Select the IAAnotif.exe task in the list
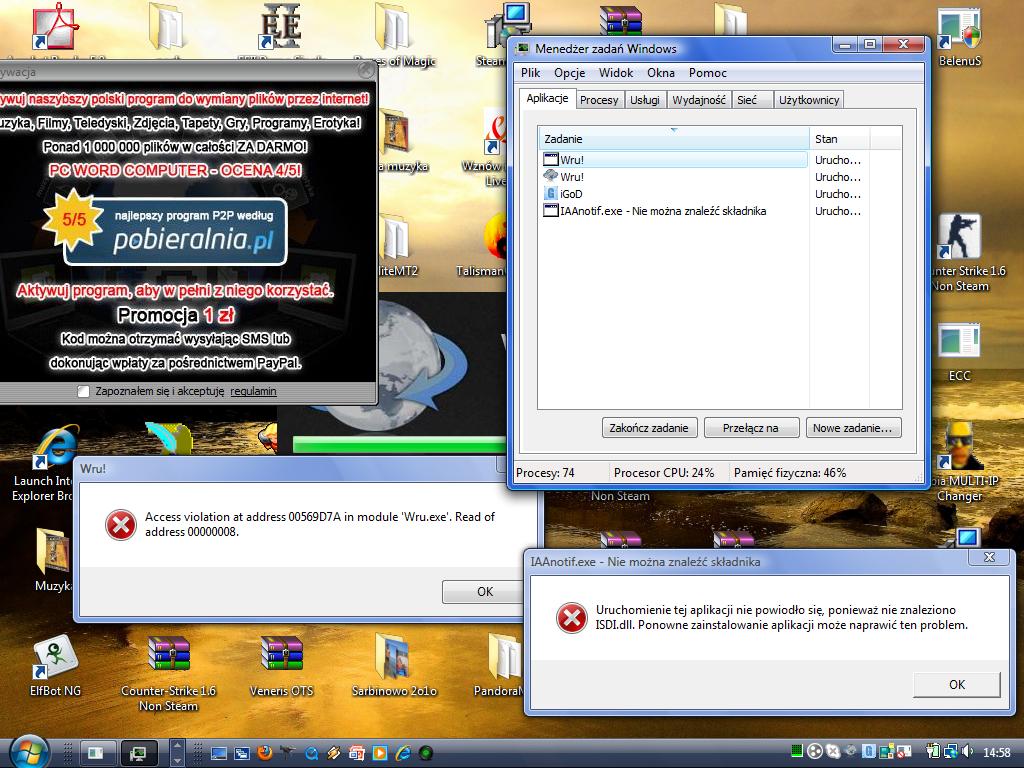Screen dimensions: 1024x768 coord(675,210)
